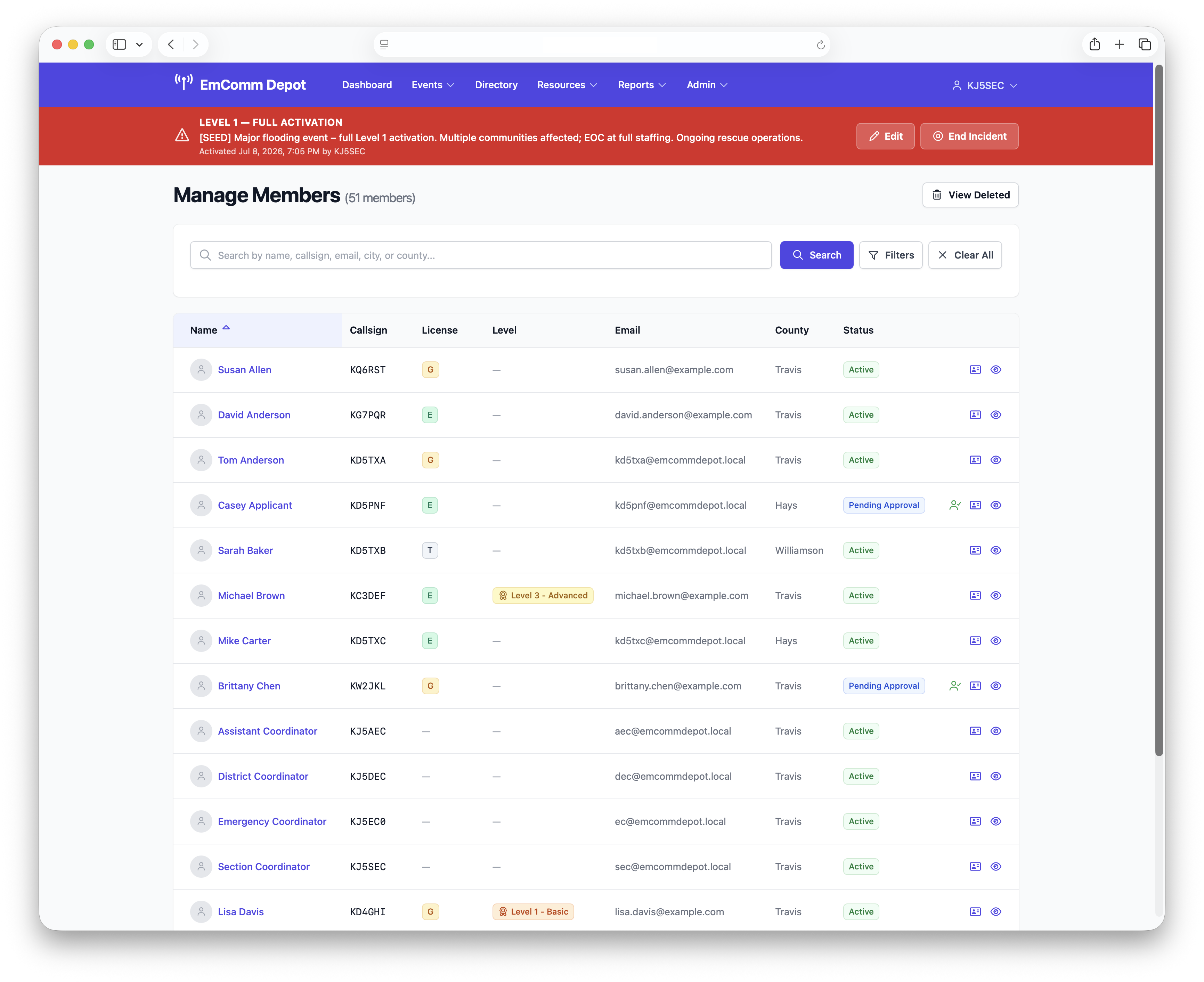This screenshot has width=1204, height=982.
Task: Open ID card for Susan Allen
Action: pos(975,369)
